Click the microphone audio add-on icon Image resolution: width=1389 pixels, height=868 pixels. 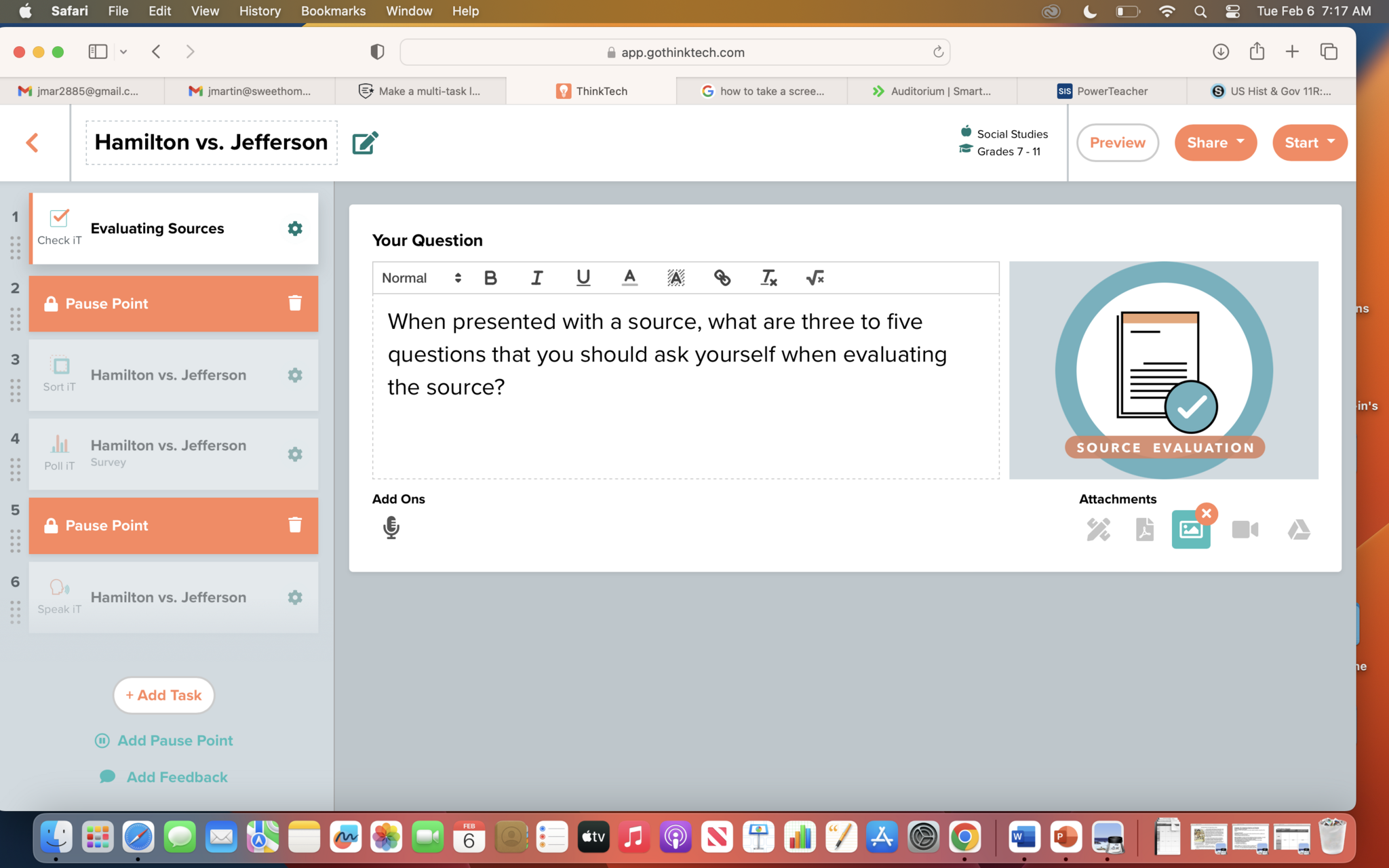[391, 528]
